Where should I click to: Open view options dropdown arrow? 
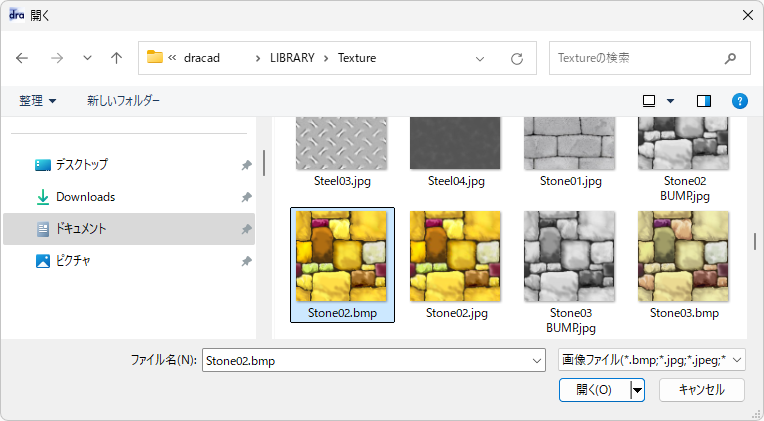pyautogui.click(x=670, y=101)
